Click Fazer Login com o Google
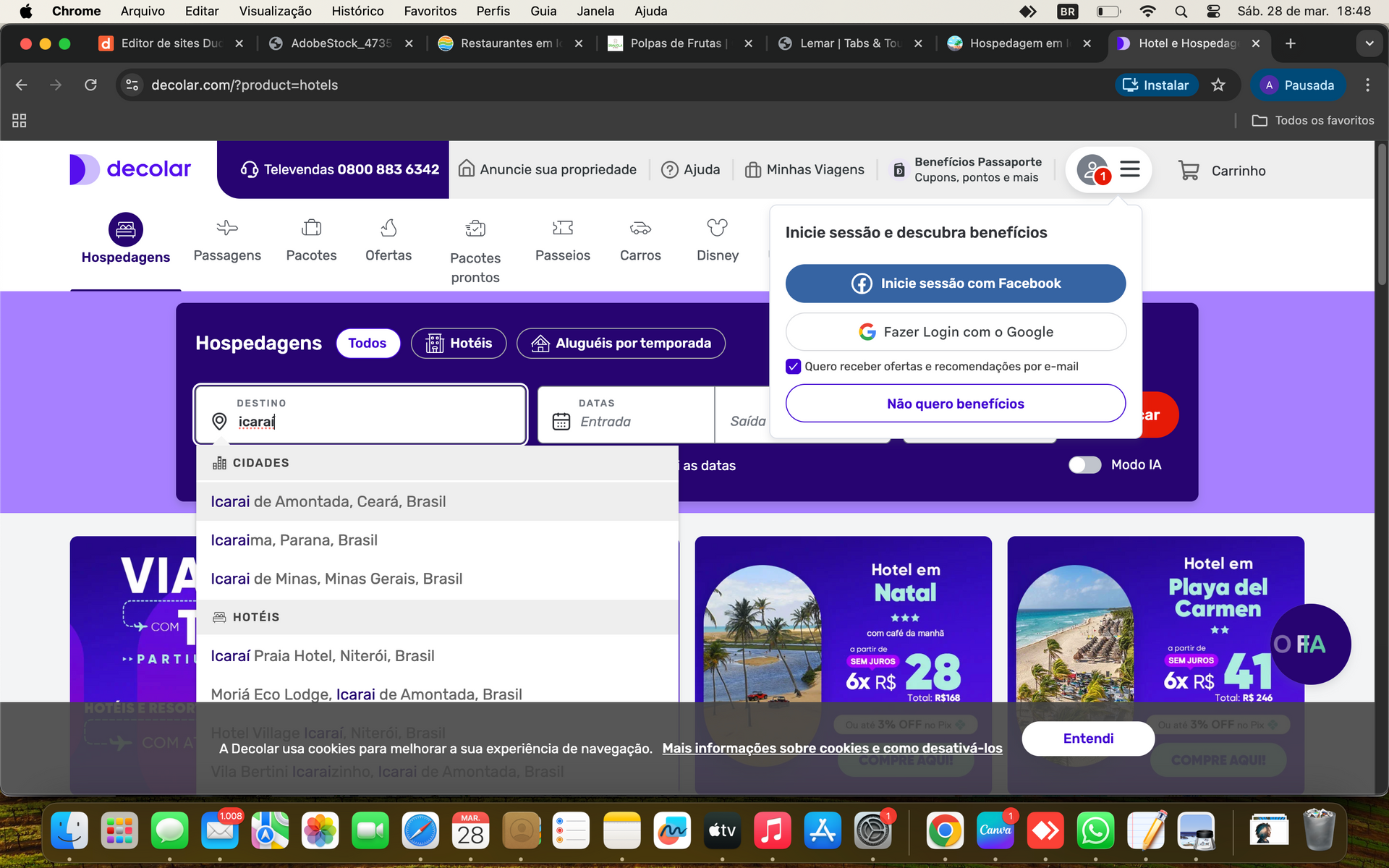 tap(956, 331)
